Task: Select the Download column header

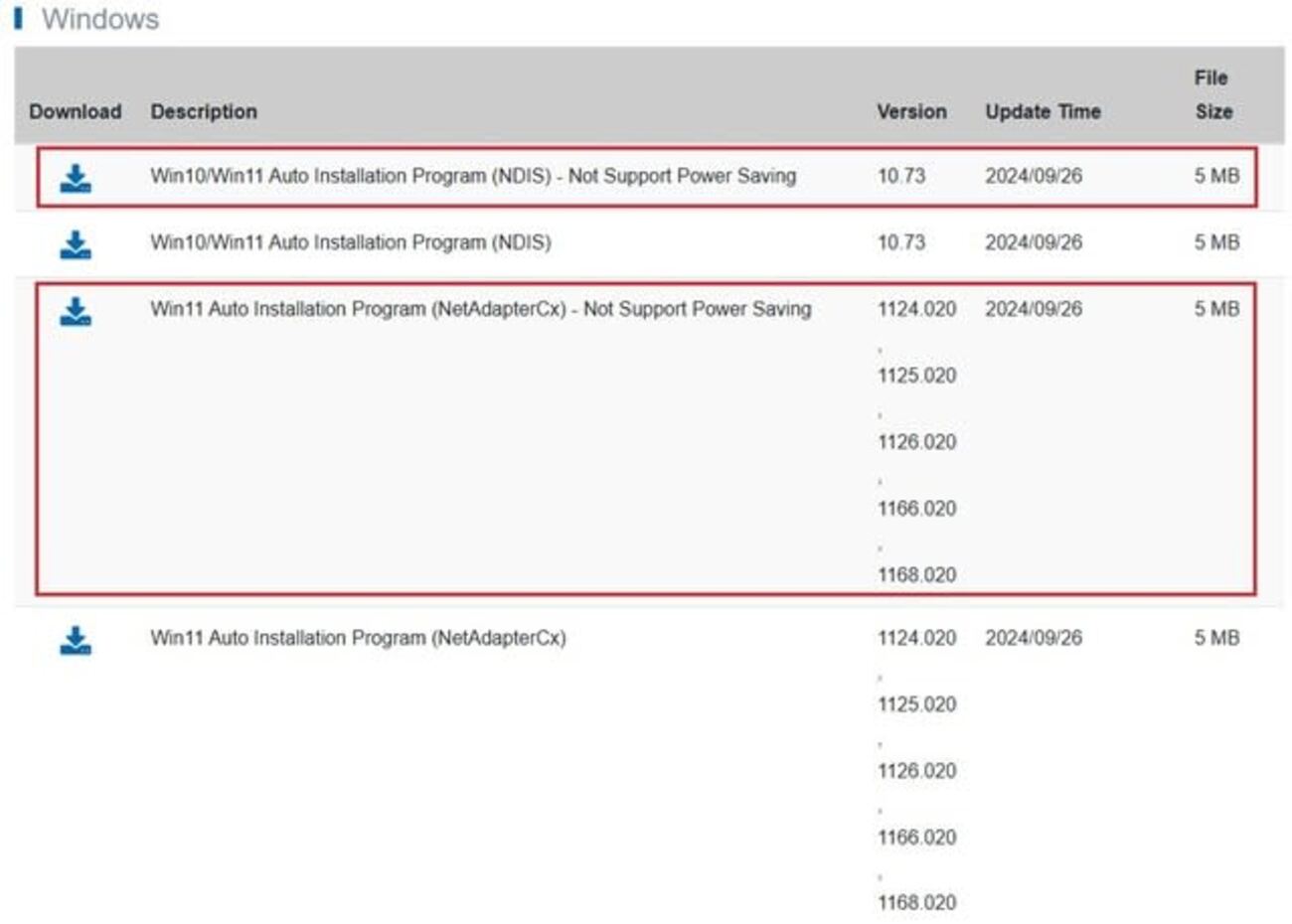Action: click(x=75, y=111)
